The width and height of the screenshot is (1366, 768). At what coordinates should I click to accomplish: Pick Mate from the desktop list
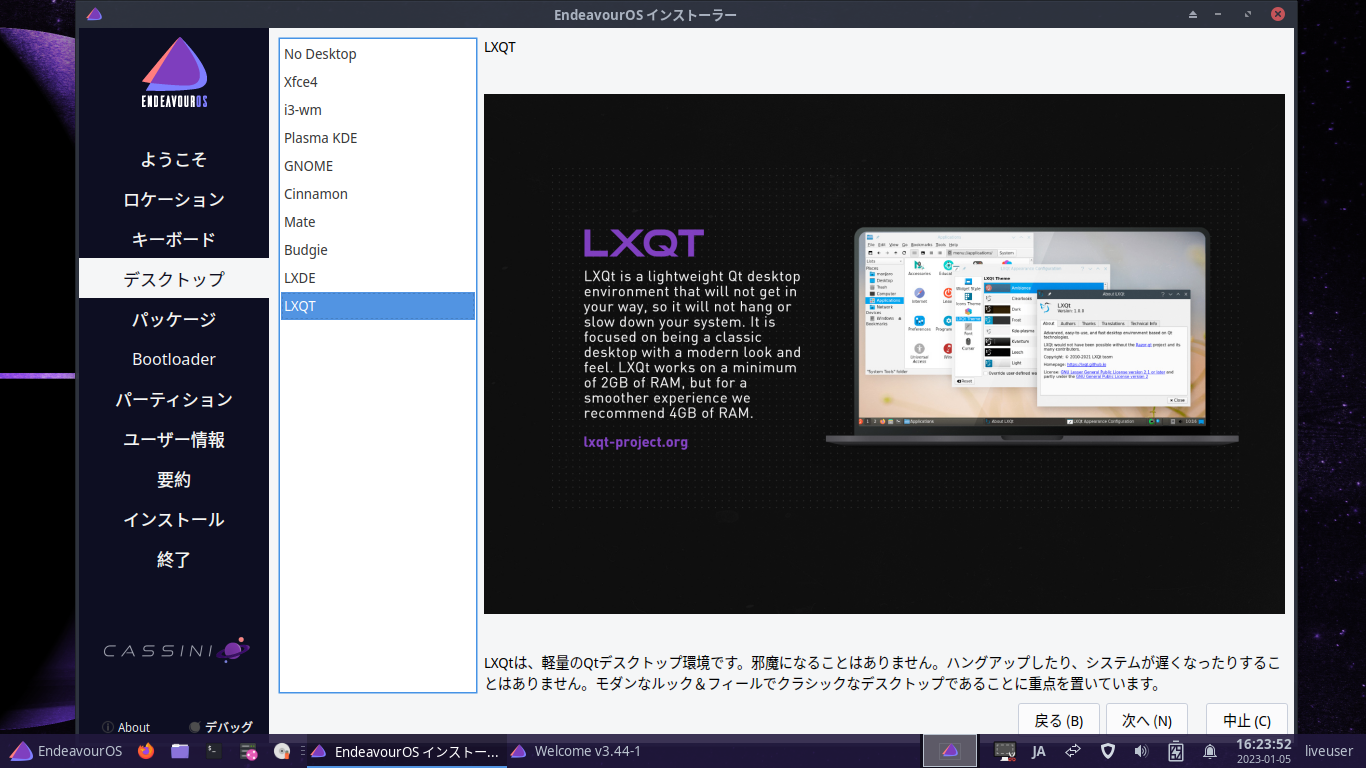377,222
